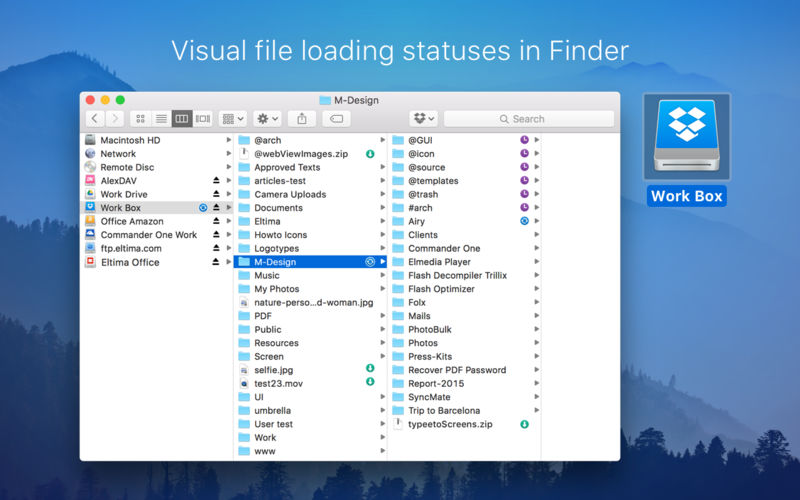Image resolution: width=800 pixels, height=500 pixels.
Task: Open the gear action menu
Action: coord(268,119)
